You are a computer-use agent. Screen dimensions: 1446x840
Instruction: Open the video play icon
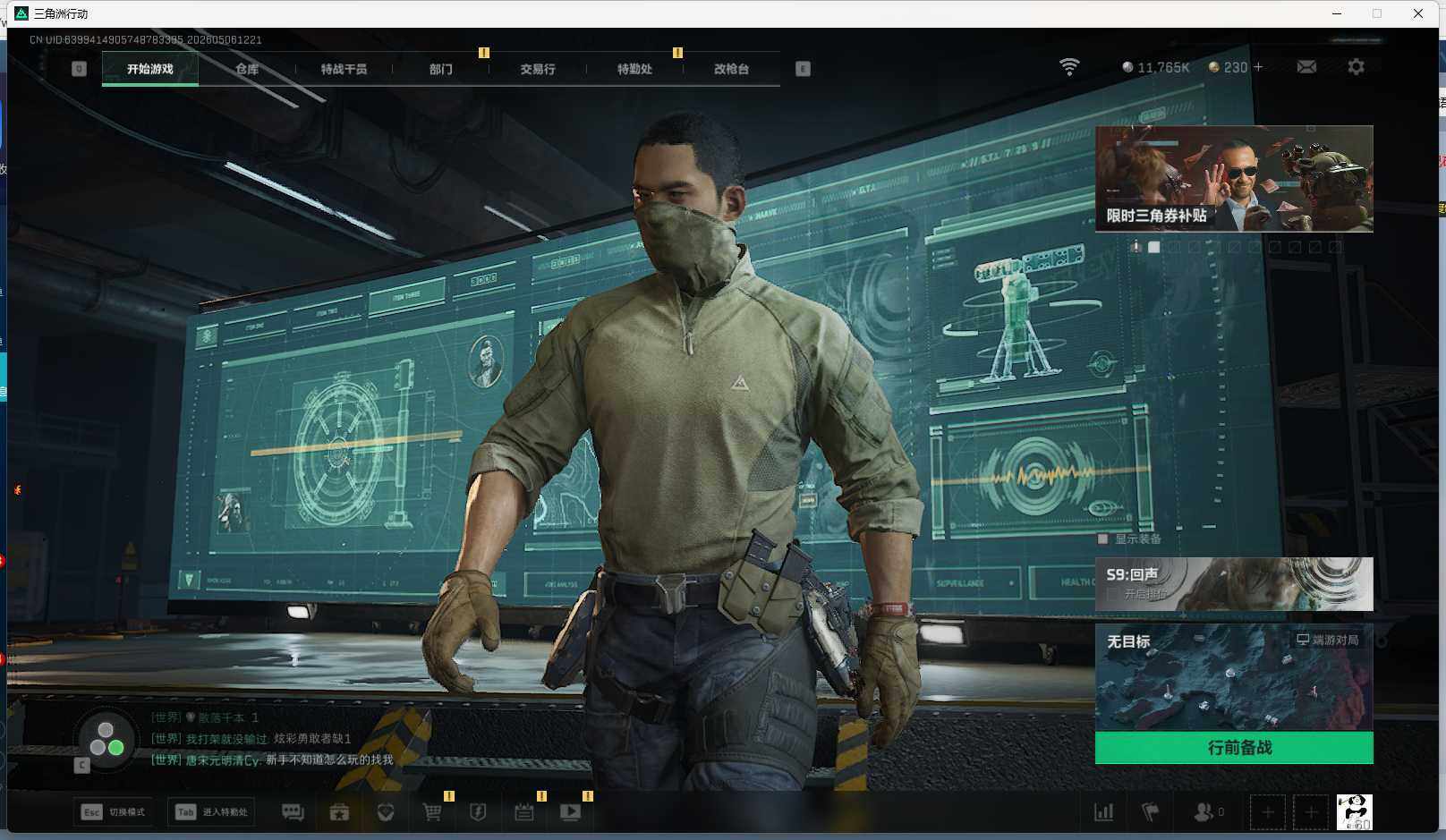(x=570, y=812)
